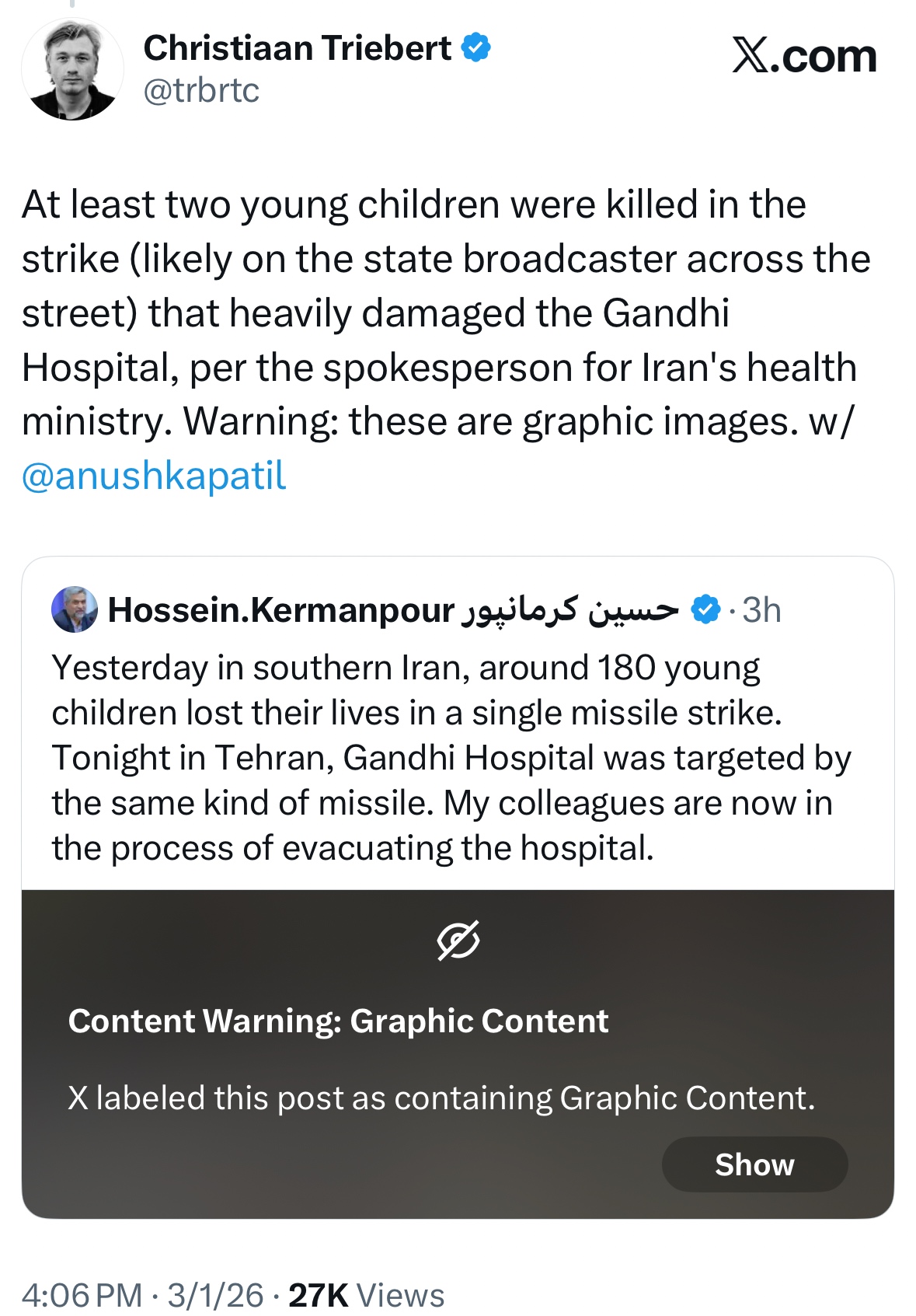Click the crossed-out eye hidden-content icon
The image size is (916, 1316).
coord(458,941)
